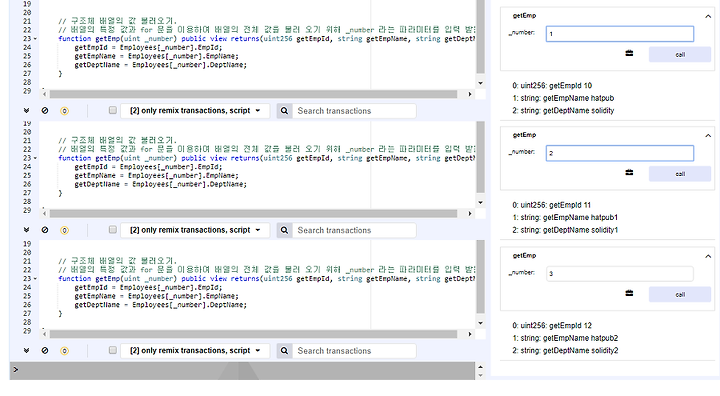Call getEmp with _number 3
Screen dimensions: 720x396
click(x=680, y=294)
